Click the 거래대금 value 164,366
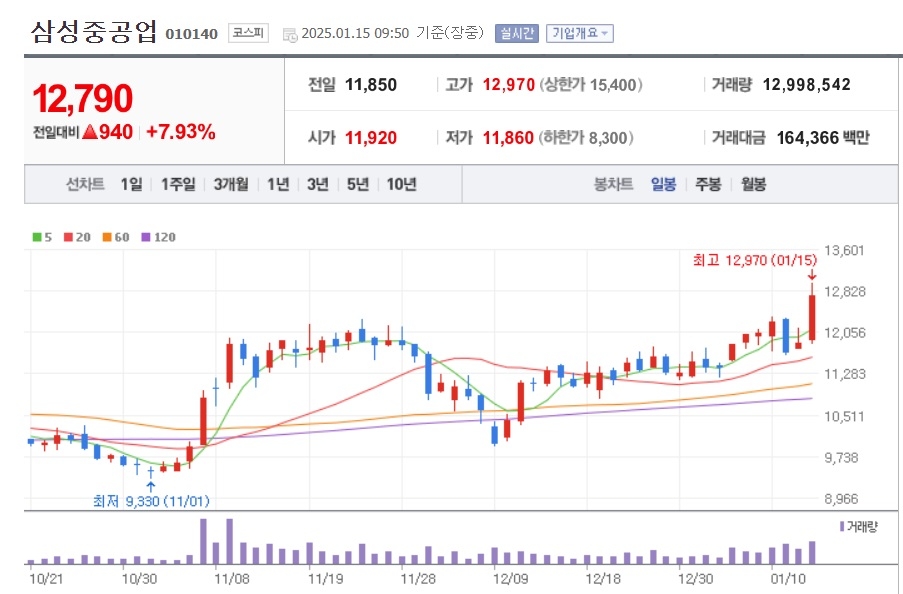The width and height of the screenshot is (903, 594). tap(807, 138)
